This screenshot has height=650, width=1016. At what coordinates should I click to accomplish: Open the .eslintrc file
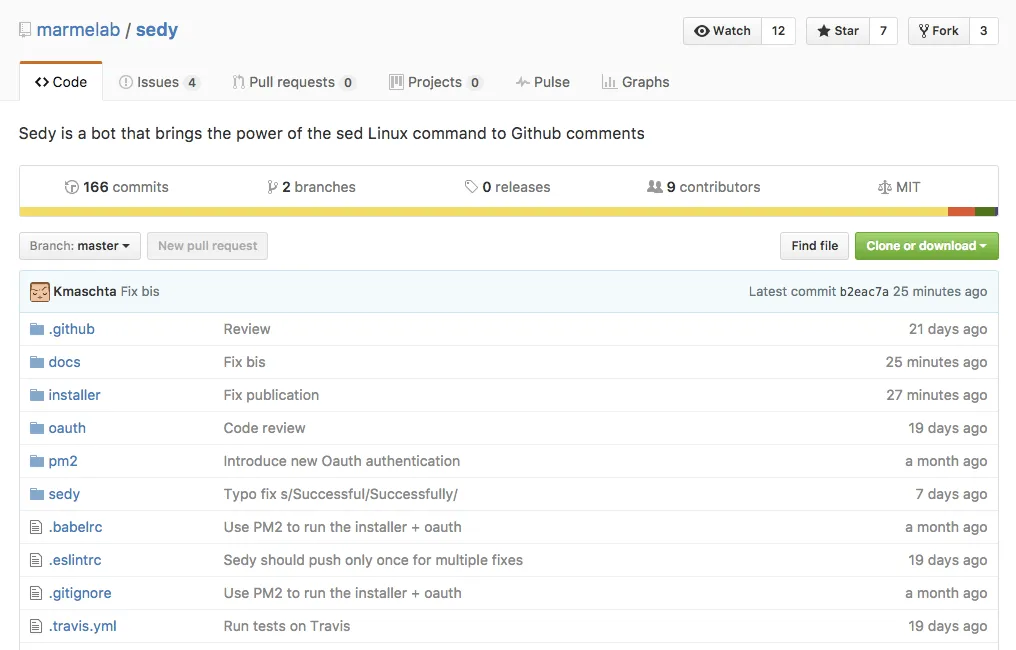click(75, 561)
